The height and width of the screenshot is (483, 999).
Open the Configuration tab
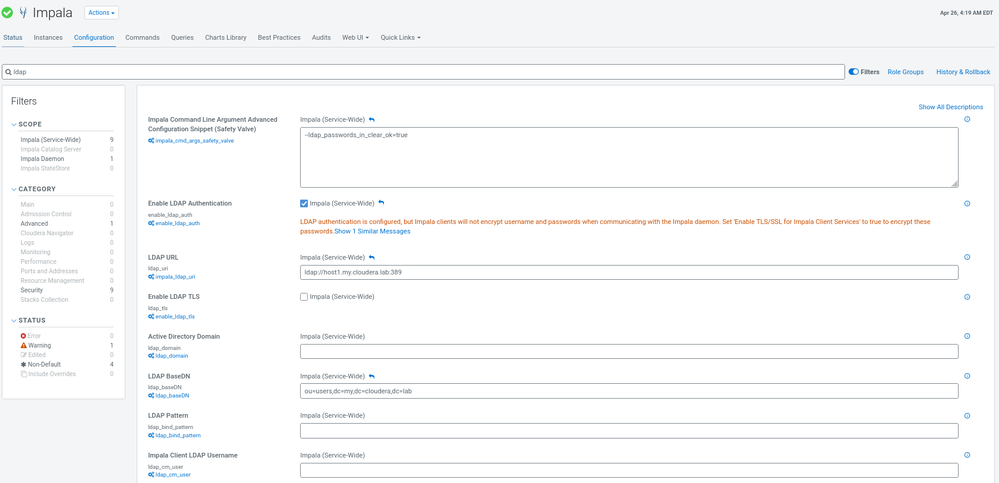point(94,38)
